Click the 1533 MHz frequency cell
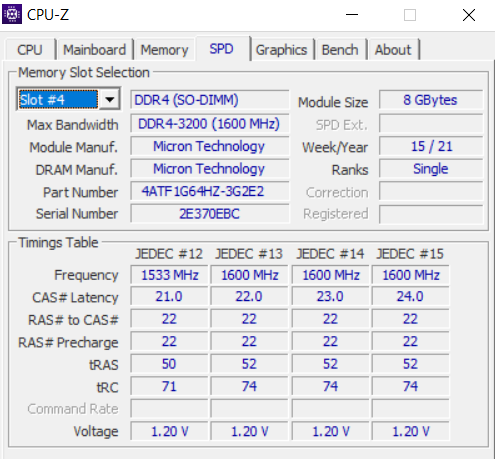 tap(169, 275)
